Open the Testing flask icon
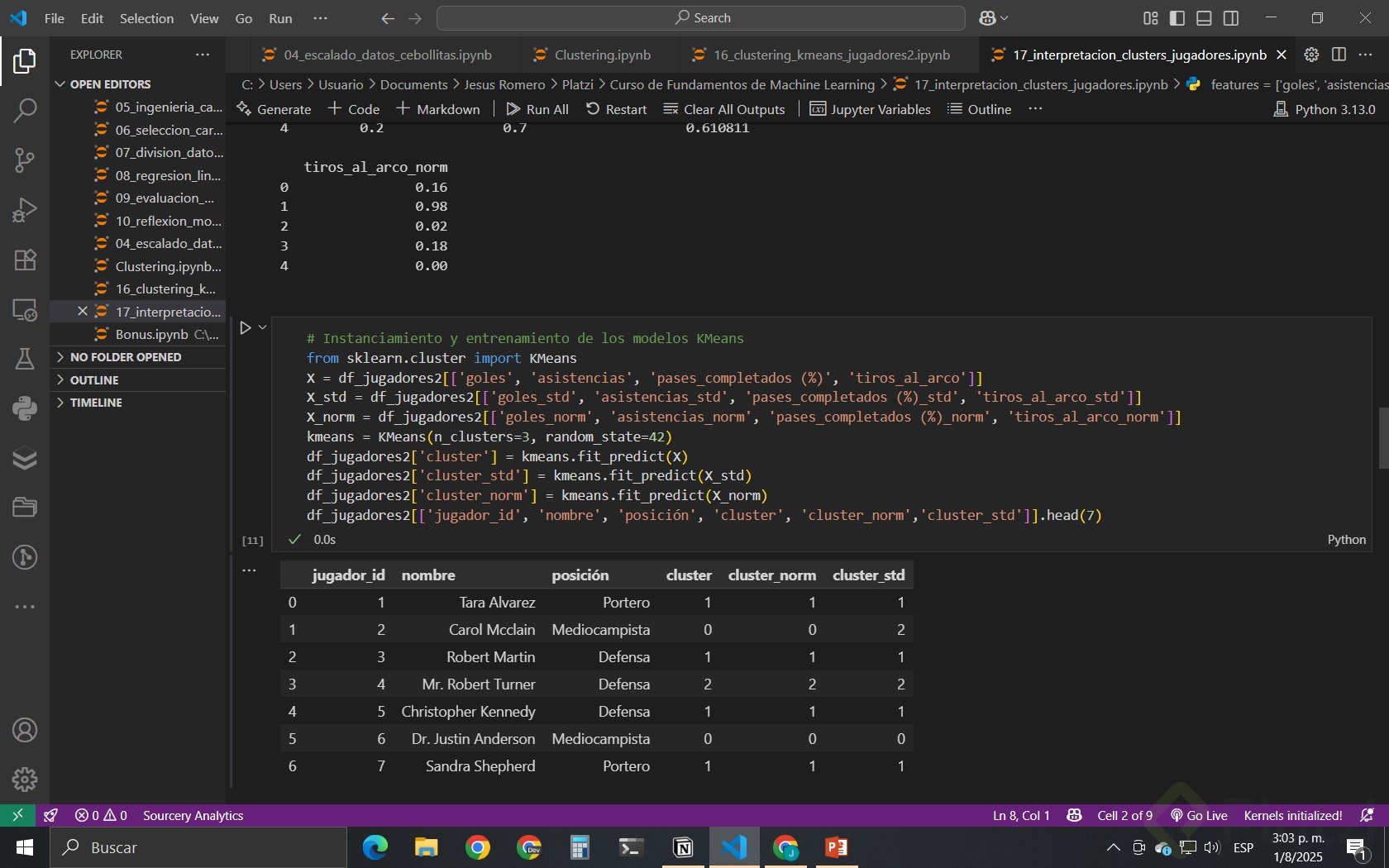 pyautogui.click(x=25, y=359)
